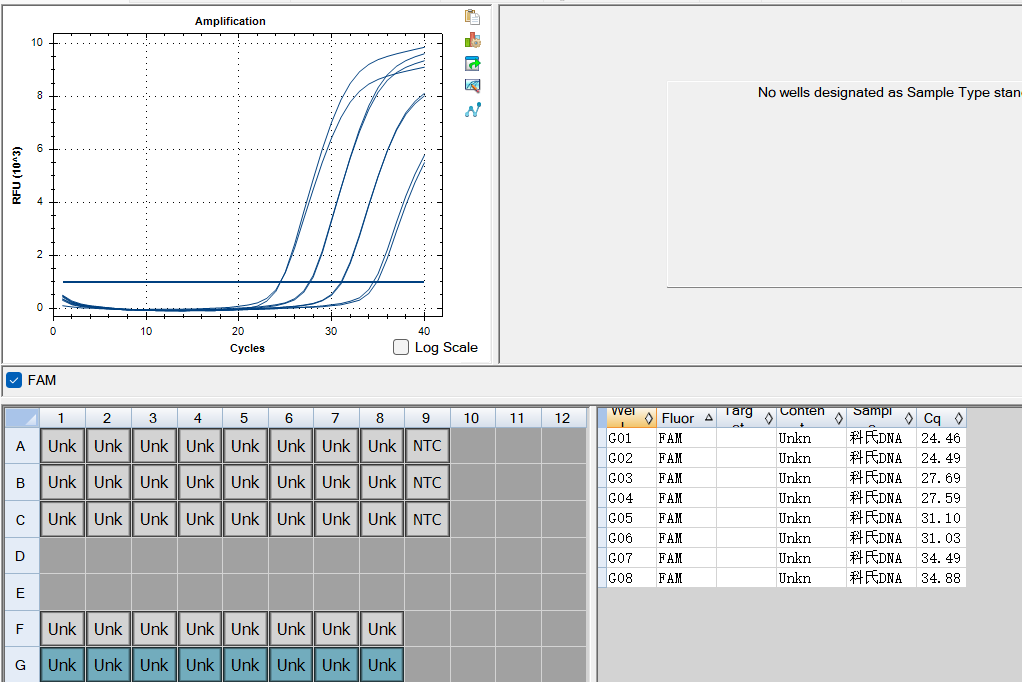Image resolution: width=1022 pixels, height=682 pixels.
Task: Enable the Log Scale checkbox
Action: (x=401, y=347)
